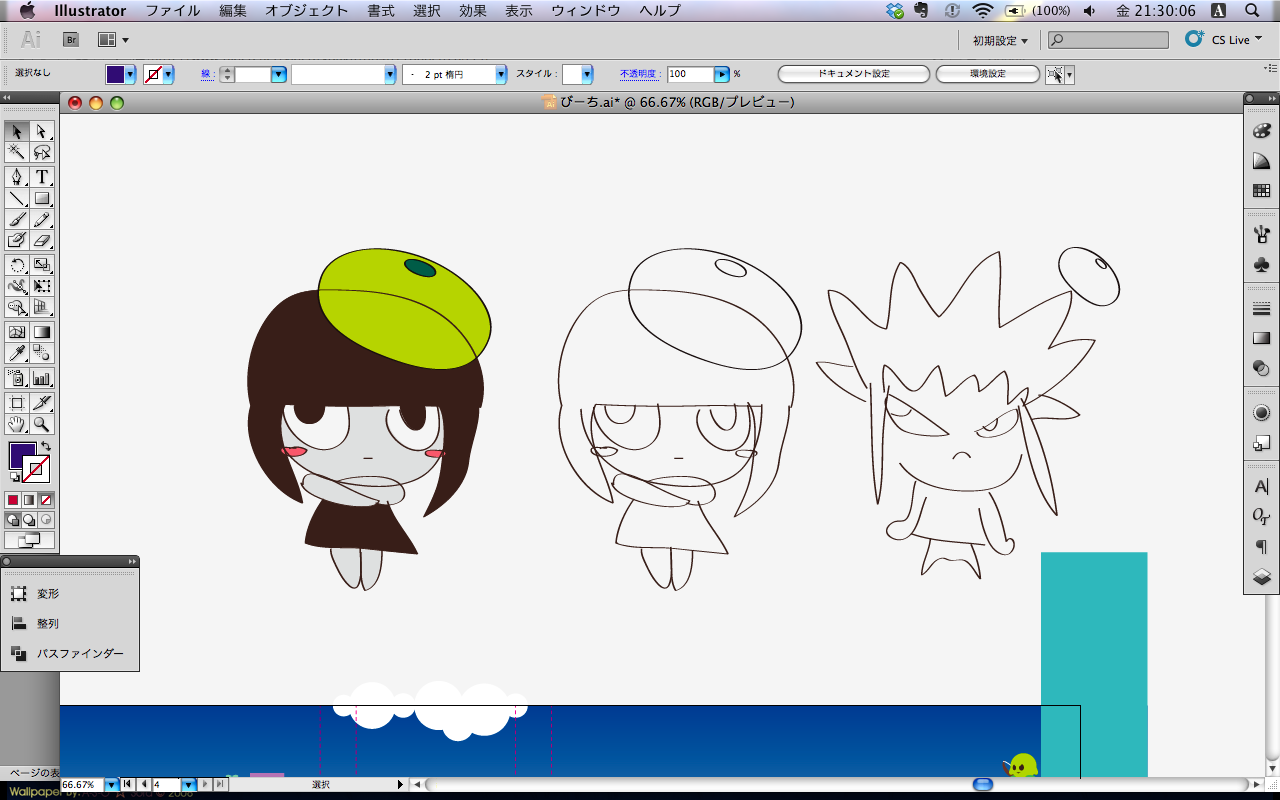Click the purple fill swatch in the control bar
The height and width of the screenshot is (800, 1280).
pyautogui.click(x=116, y=74)
